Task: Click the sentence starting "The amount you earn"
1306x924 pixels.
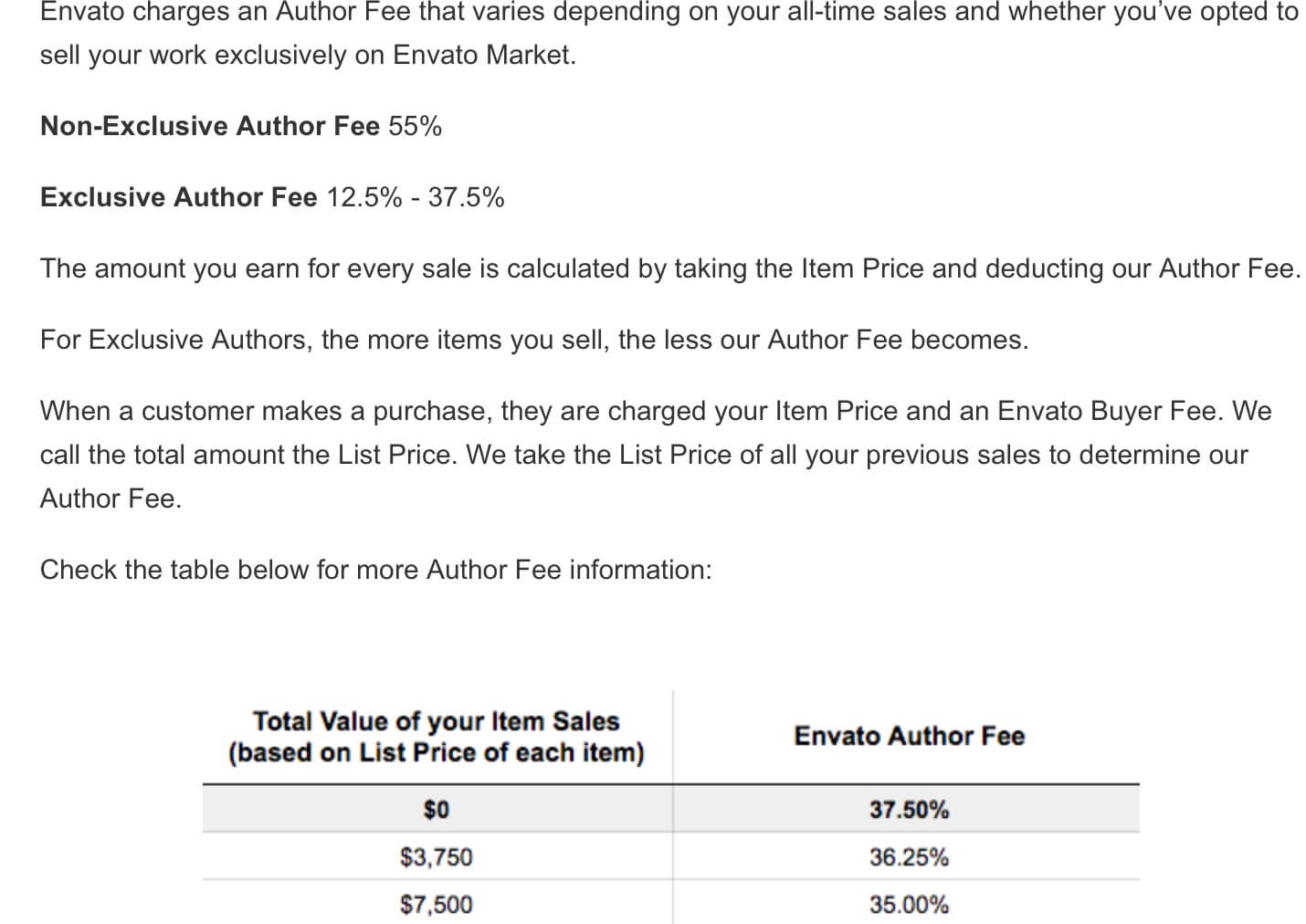Action: [670, 268]
